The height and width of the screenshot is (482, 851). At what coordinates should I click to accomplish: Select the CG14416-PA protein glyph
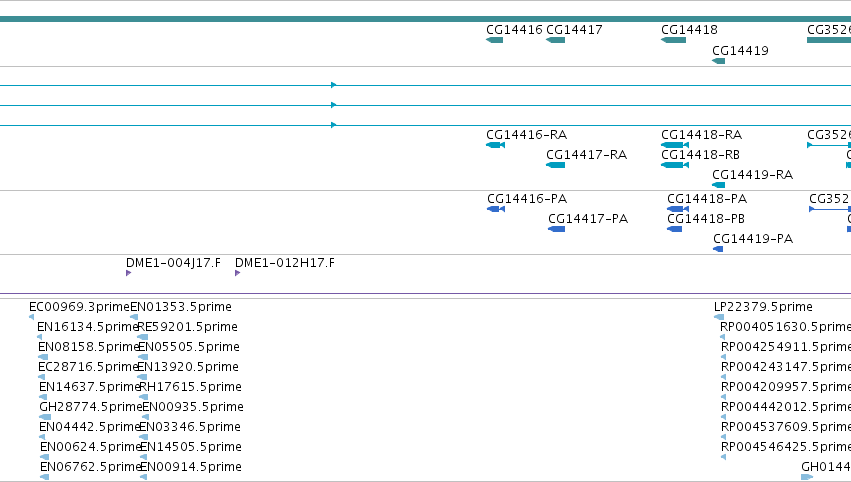click(x=496, y=209)
